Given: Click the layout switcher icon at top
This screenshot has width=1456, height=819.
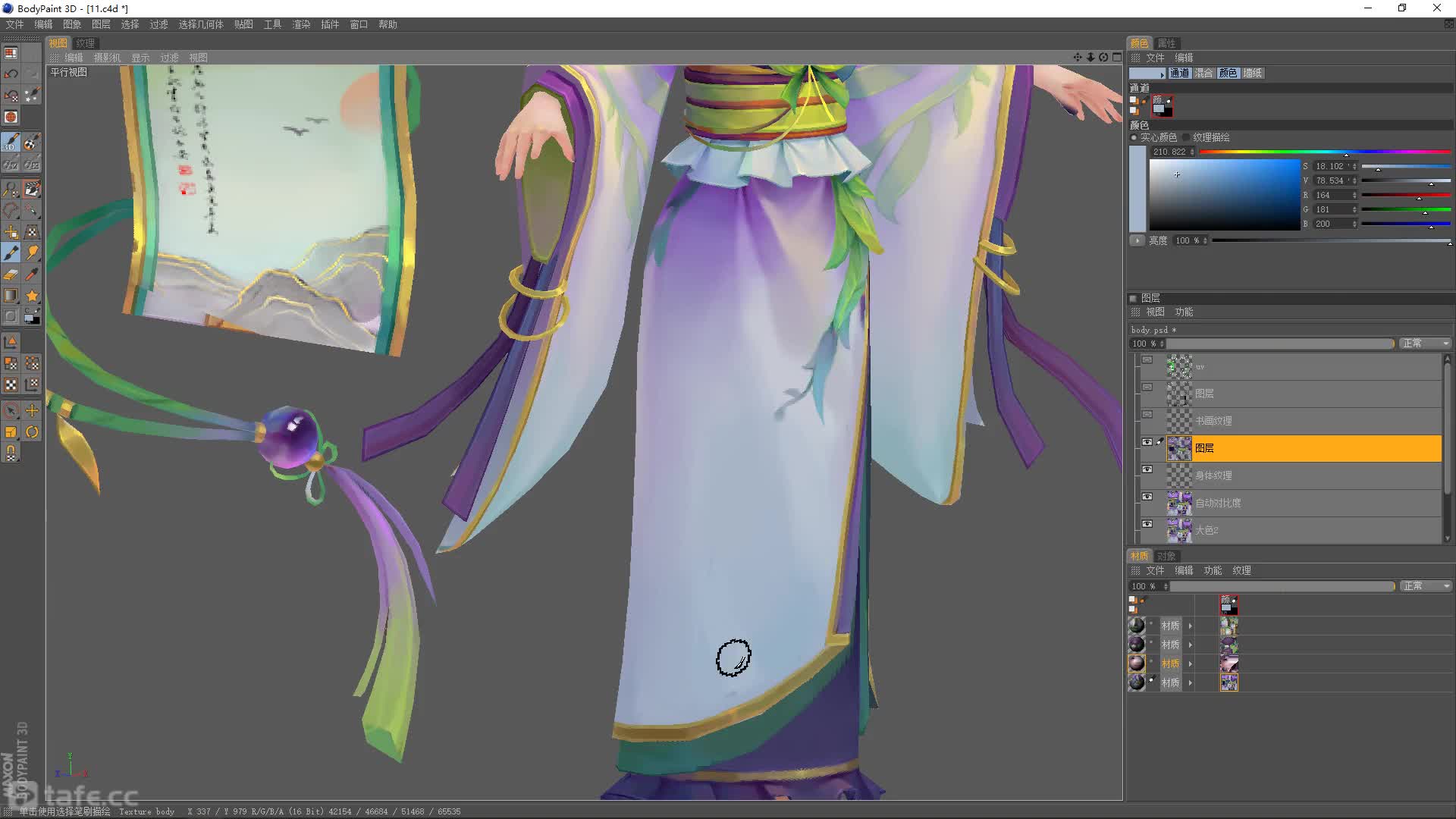Looking at the screenshot, I should coord(11,53).
